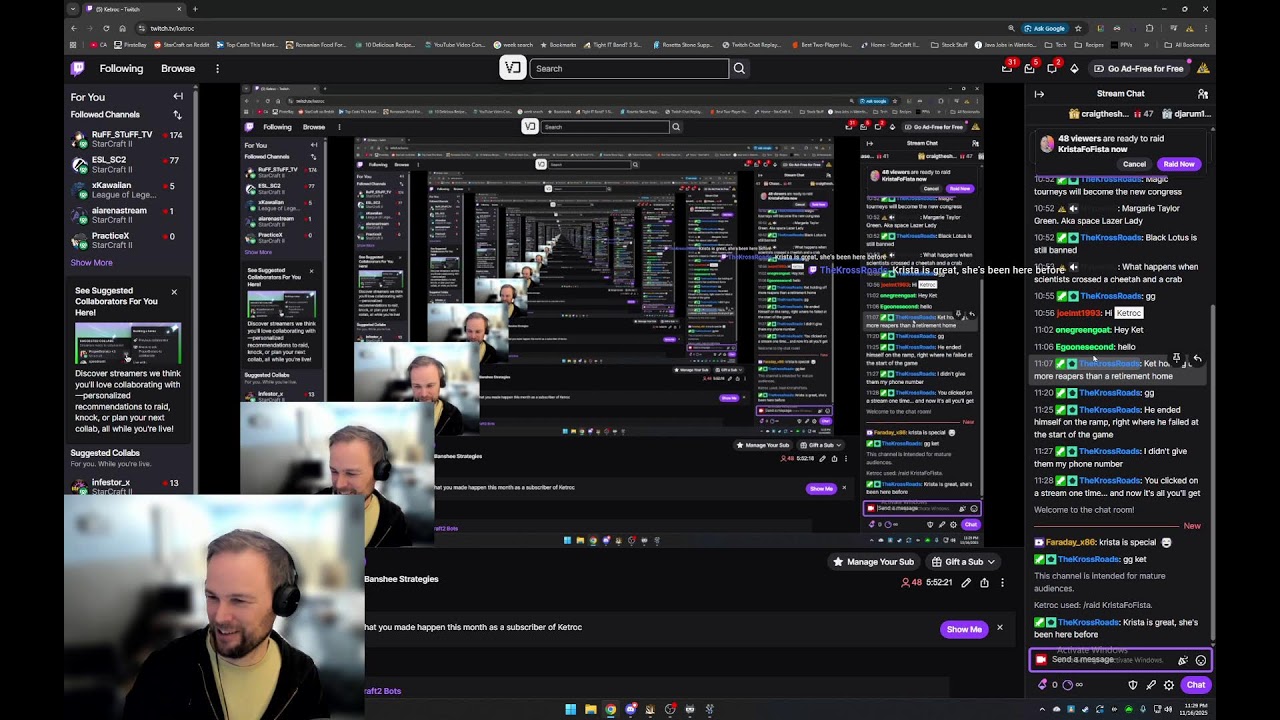The height and width of the screenshot is (720, 1280).
Task: Go back in the browser
Action: [x=74, y=28]
